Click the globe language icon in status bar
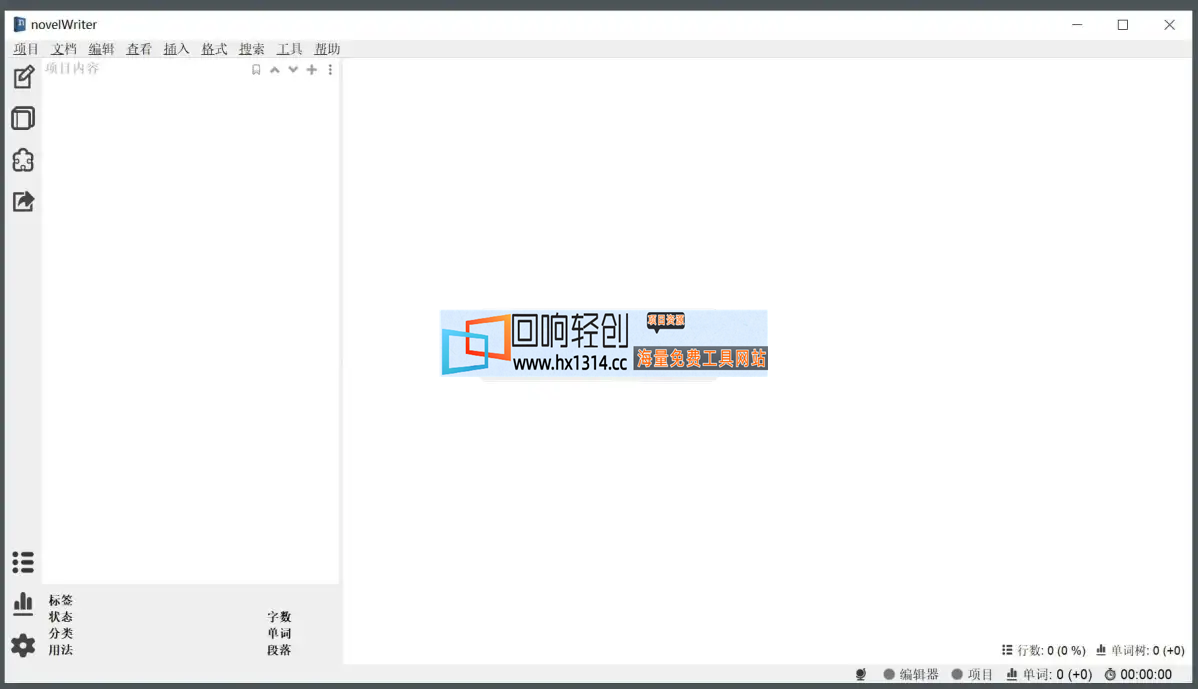The height and width of the screenshot is (689, 1198). pyautogui.click(x=861, y=674)
